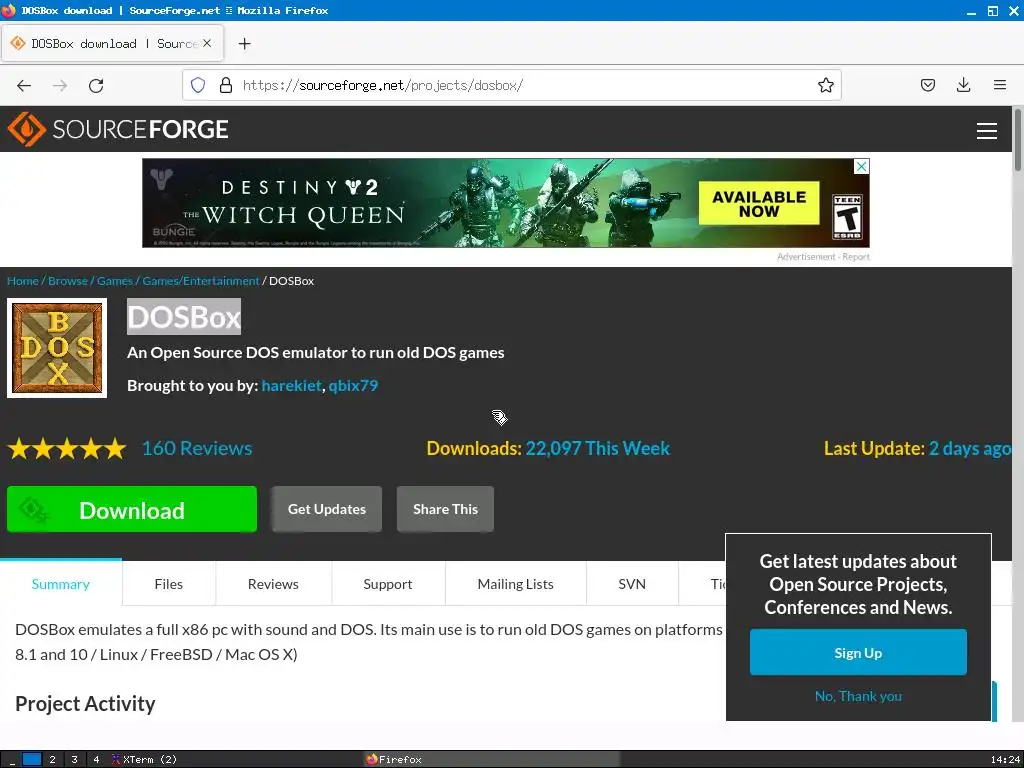Click the site security padlock icon
Viewport: 1024px width, 768px height.
pos(226,86)
